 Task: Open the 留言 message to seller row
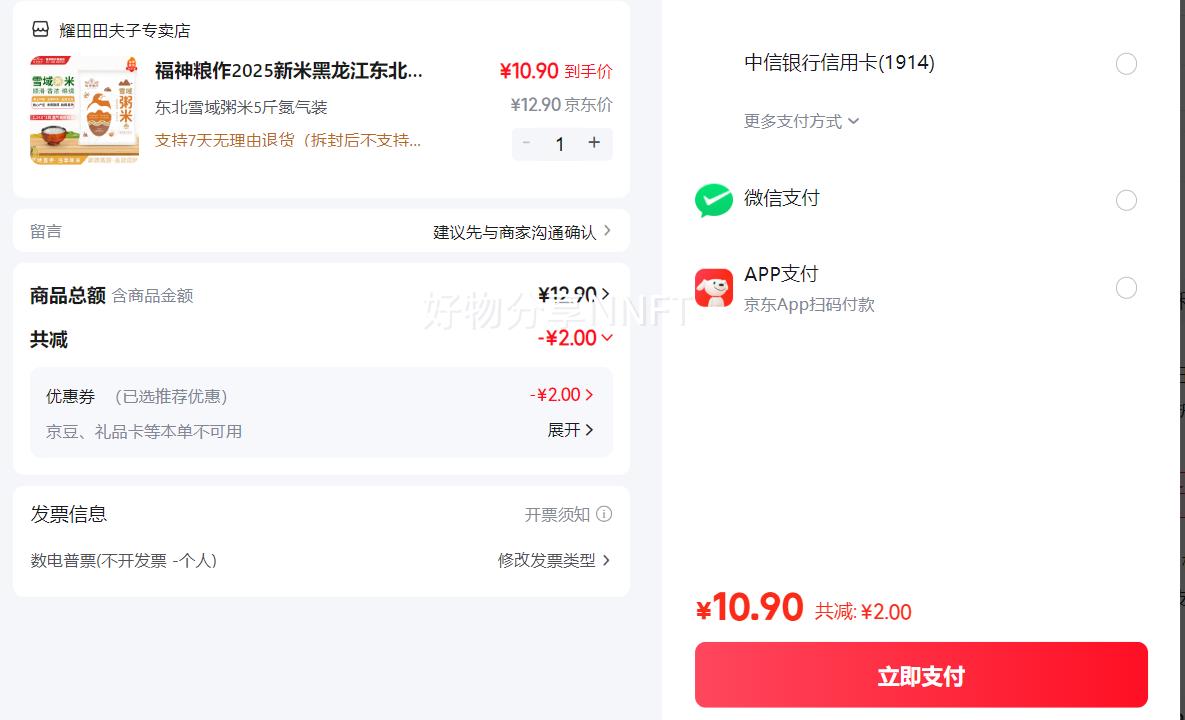[x=321, y=231]
